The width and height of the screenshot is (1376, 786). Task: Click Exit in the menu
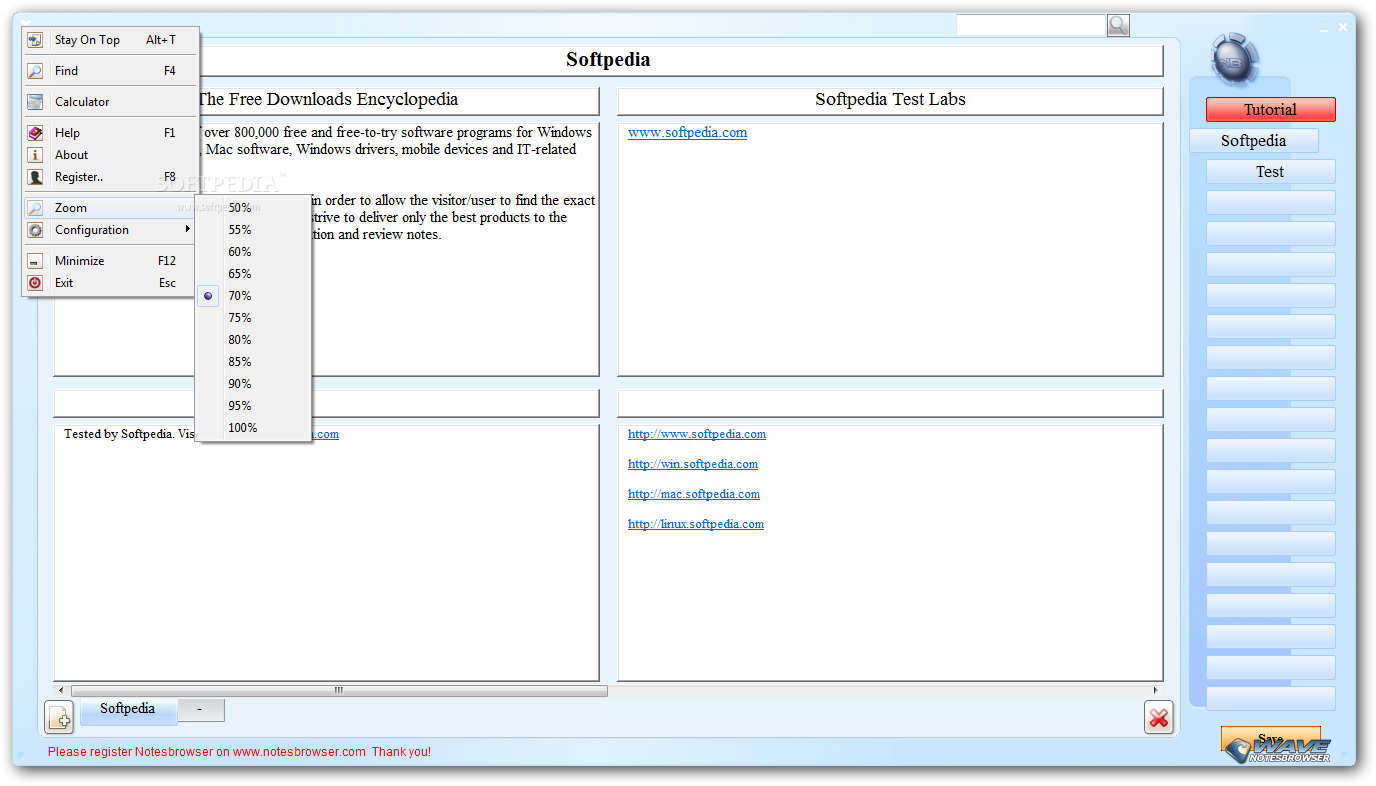click(x=111, y=283)
